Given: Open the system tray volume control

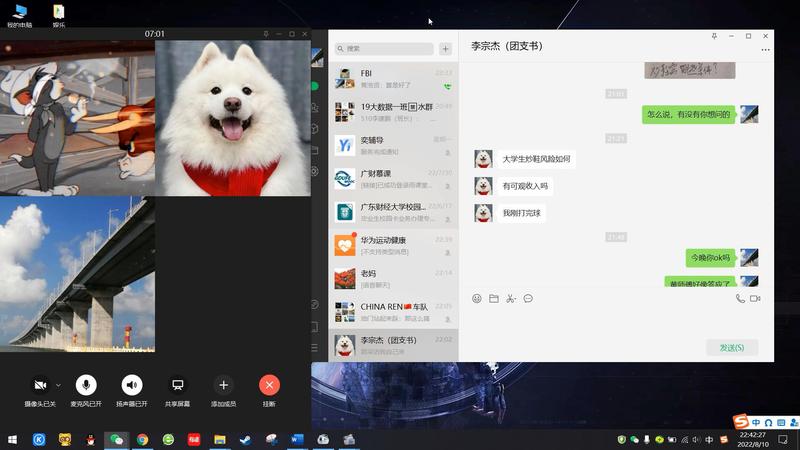Looking at the screenshot, I should 696,439.
